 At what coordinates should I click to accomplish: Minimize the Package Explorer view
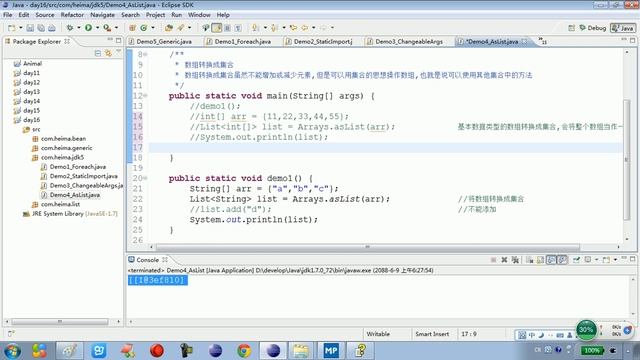(110, 40)
